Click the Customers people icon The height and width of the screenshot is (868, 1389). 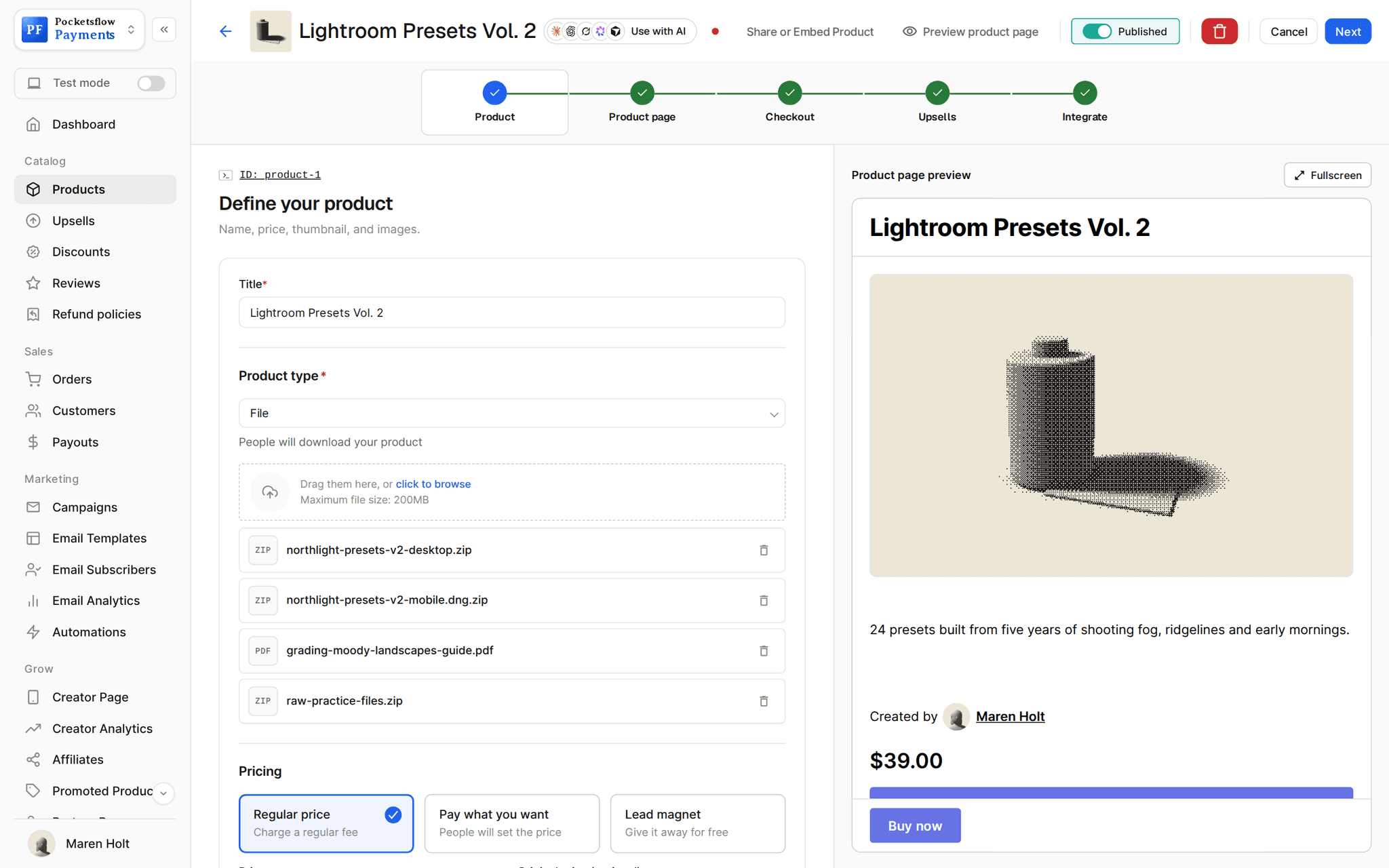pos(33,410)
